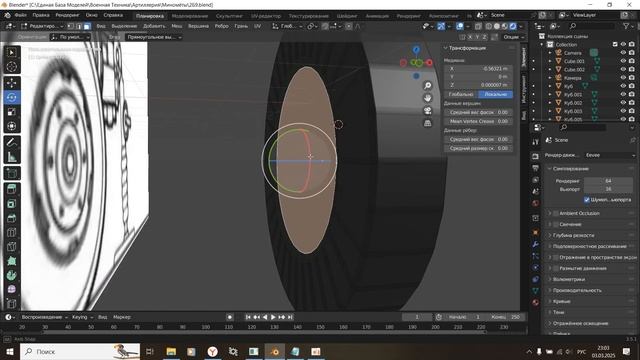Screen dimensions: 640x360
Task: Select the Inset Faces tool
Action: click(11, 204)
